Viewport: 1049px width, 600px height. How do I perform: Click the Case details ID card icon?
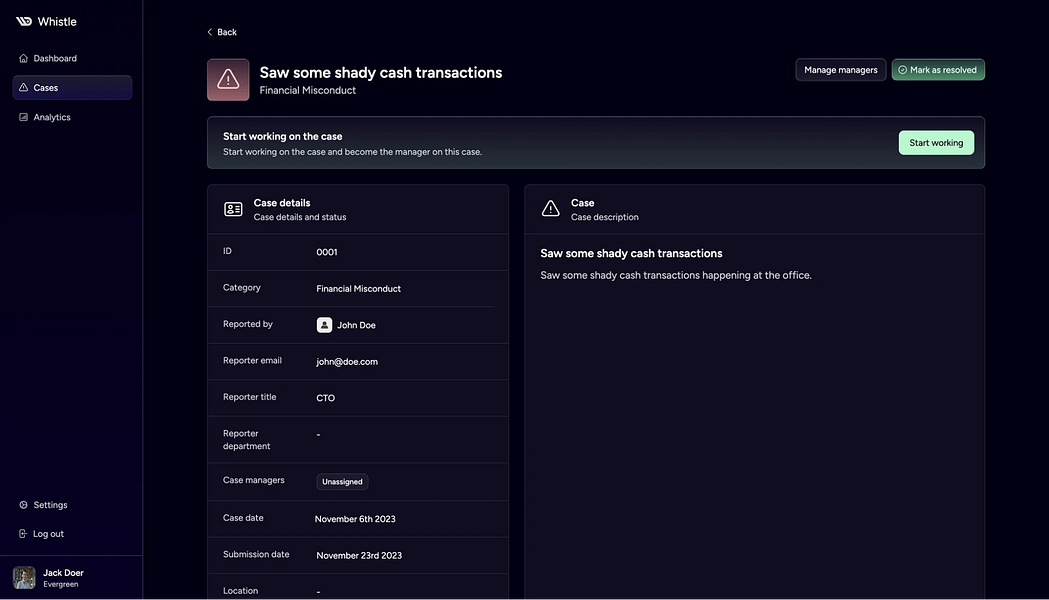click(233, 209)
